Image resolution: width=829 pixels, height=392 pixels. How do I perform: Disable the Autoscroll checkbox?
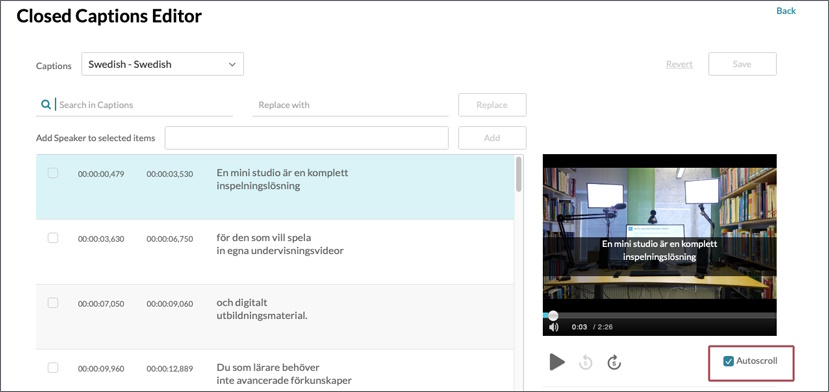point(729,361)
